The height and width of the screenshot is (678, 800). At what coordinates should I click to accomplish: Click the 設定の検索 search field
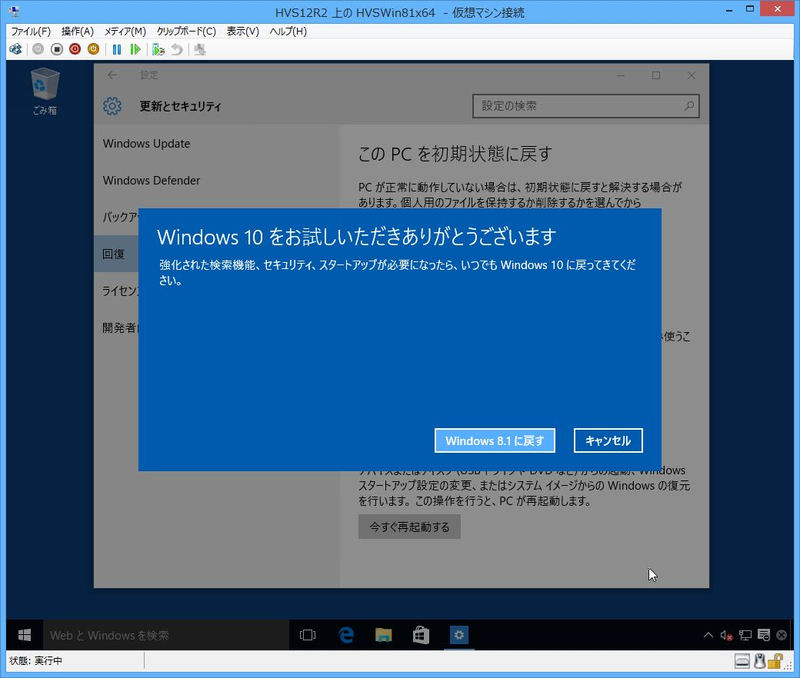coord(586,106)
